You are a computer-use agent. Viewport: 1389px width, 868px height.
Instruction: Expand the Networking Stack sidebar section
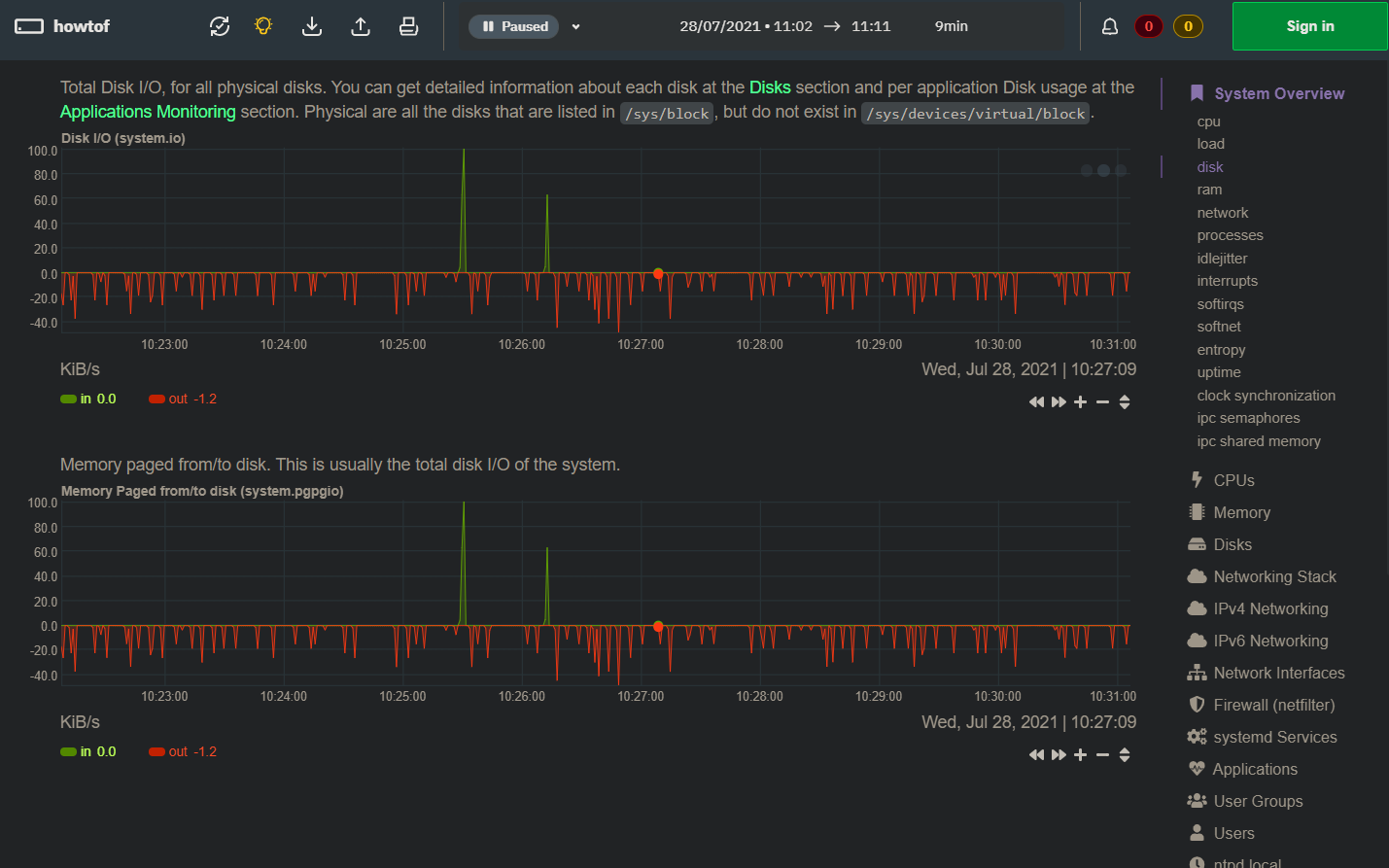click(x=1274, y=576)
